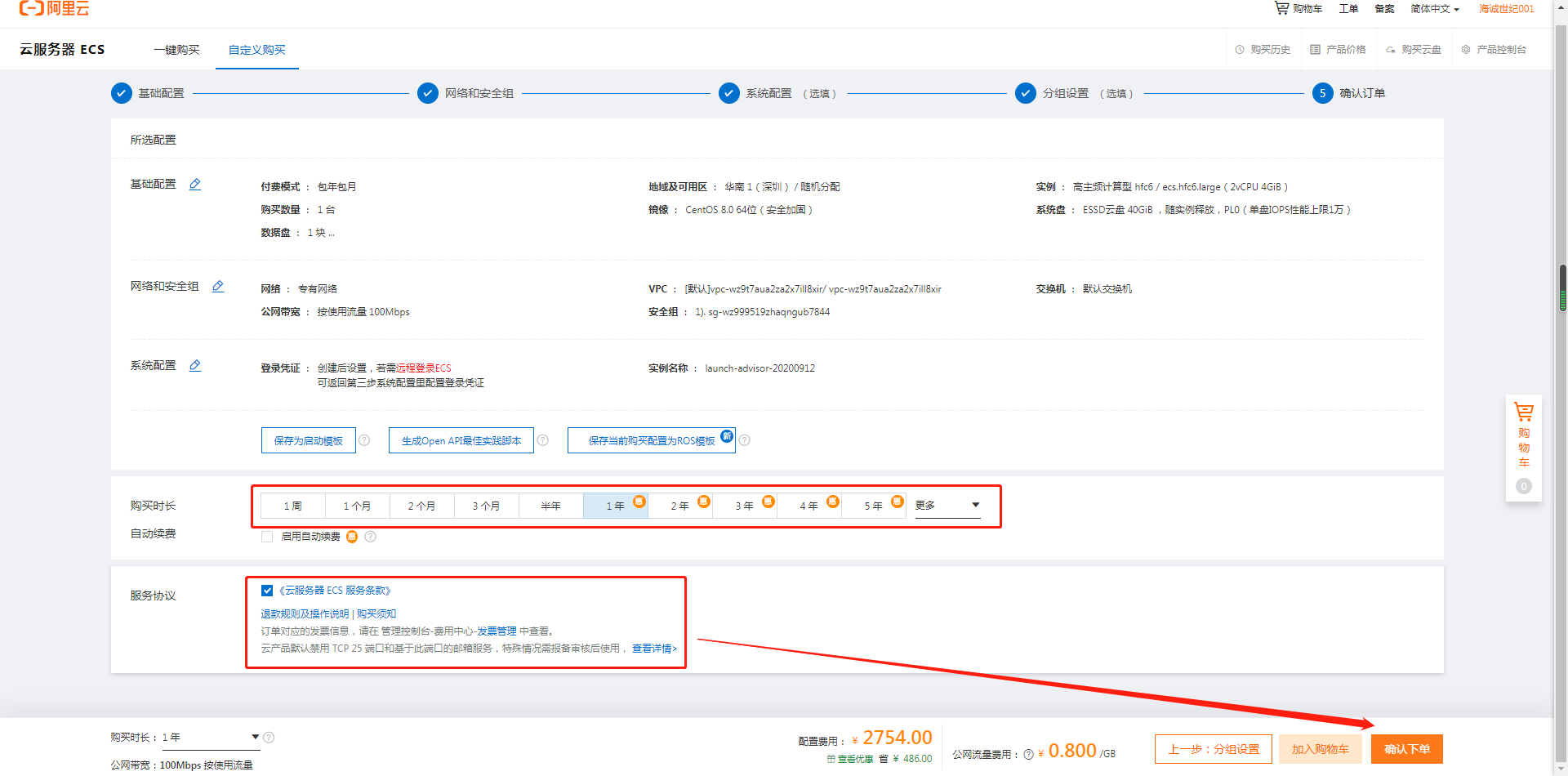Select 1 年 purchase duration

(x=616, y=506)
